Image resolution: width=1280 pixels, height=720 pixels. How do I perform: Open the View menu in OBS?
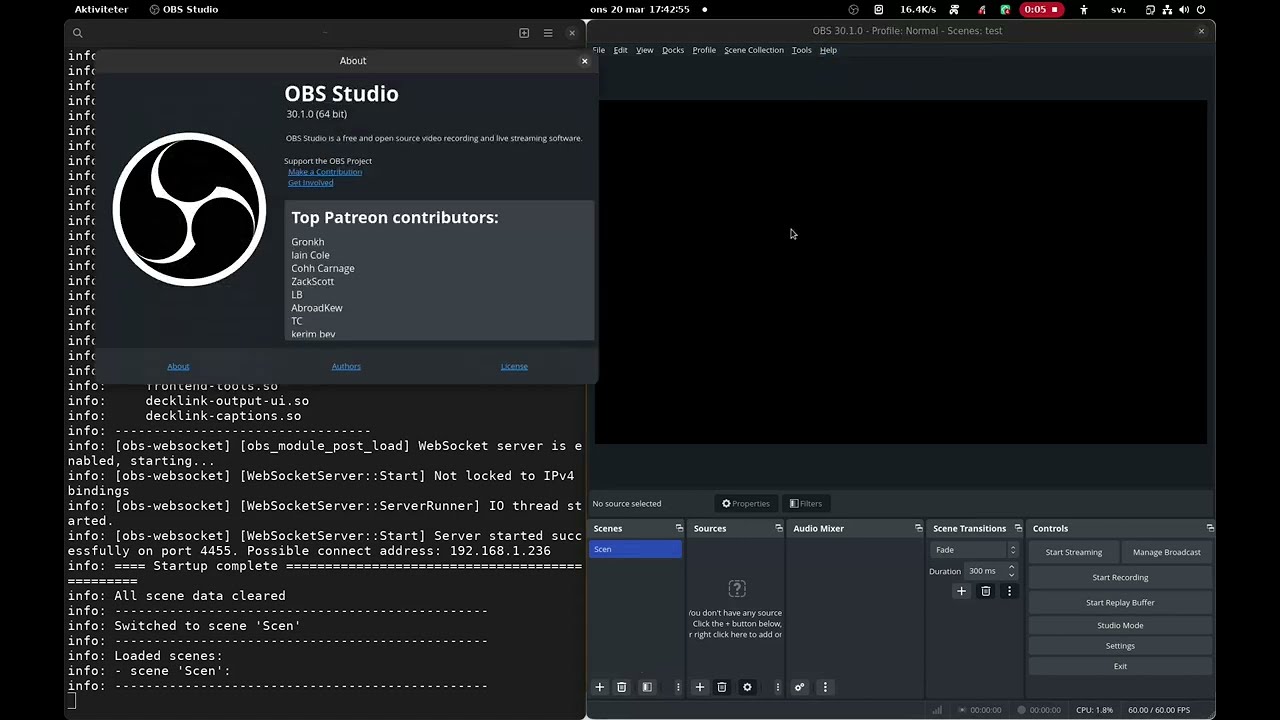click(x=645, y=50)
